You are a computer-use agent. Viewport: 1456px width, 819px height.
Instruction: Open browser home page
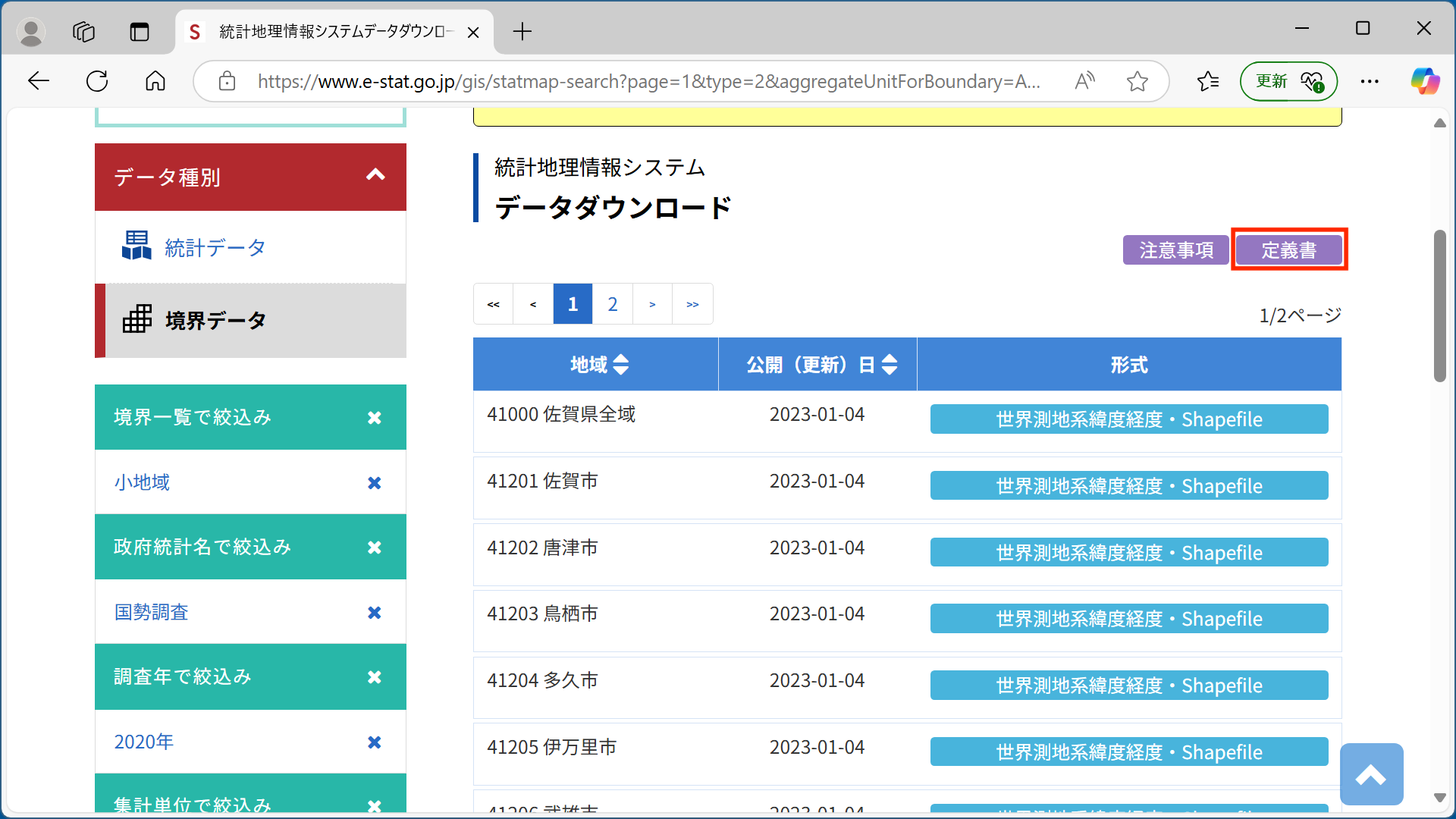pyautogui.click(x=155, y=81)
